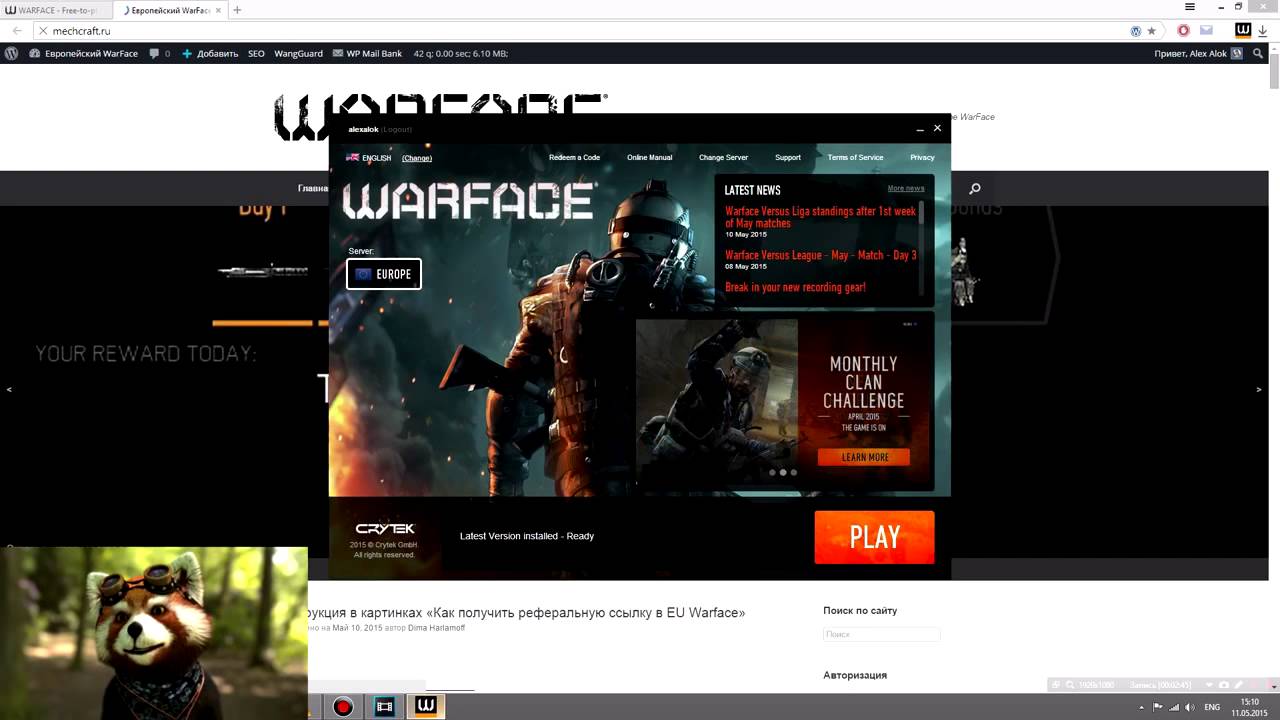1280x720 pixels.
Task: Click ENG language indicator in tray
Action: [x=1212, y=707]
